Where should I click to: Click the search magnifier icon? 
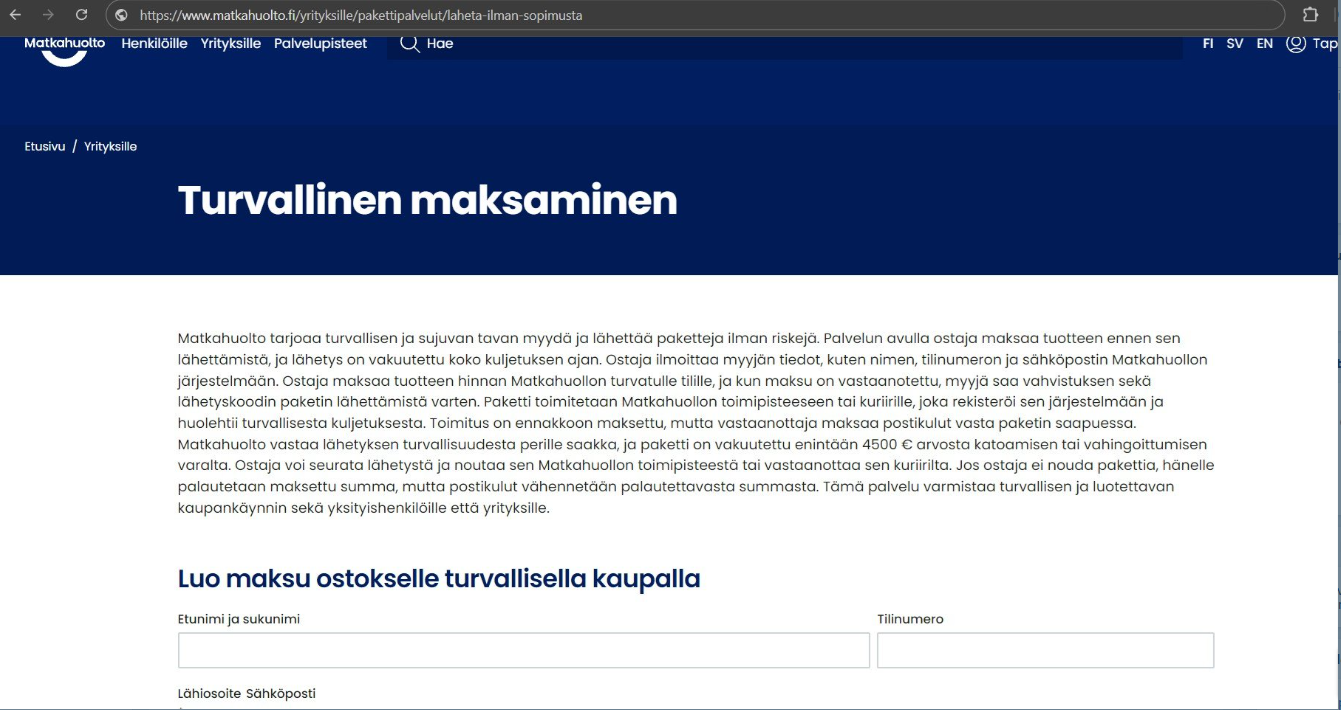(x=409, y=43)
